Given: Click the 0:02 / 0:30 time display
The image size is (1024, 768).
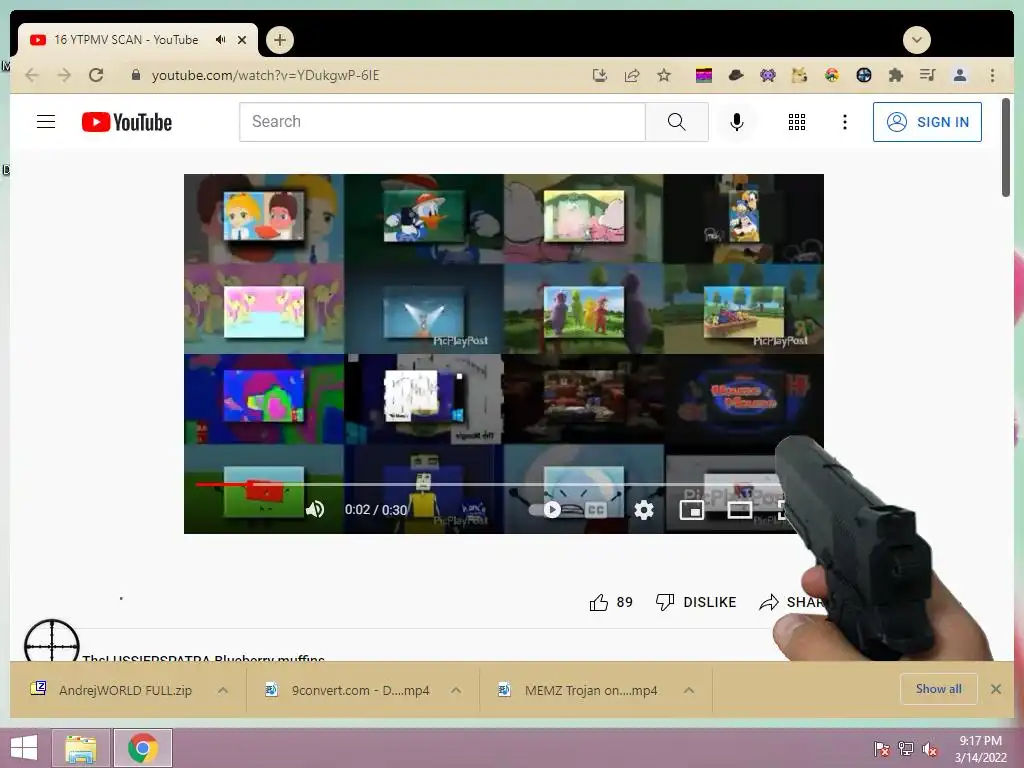Looking at the screenshot, I should [x=376, y=510].
